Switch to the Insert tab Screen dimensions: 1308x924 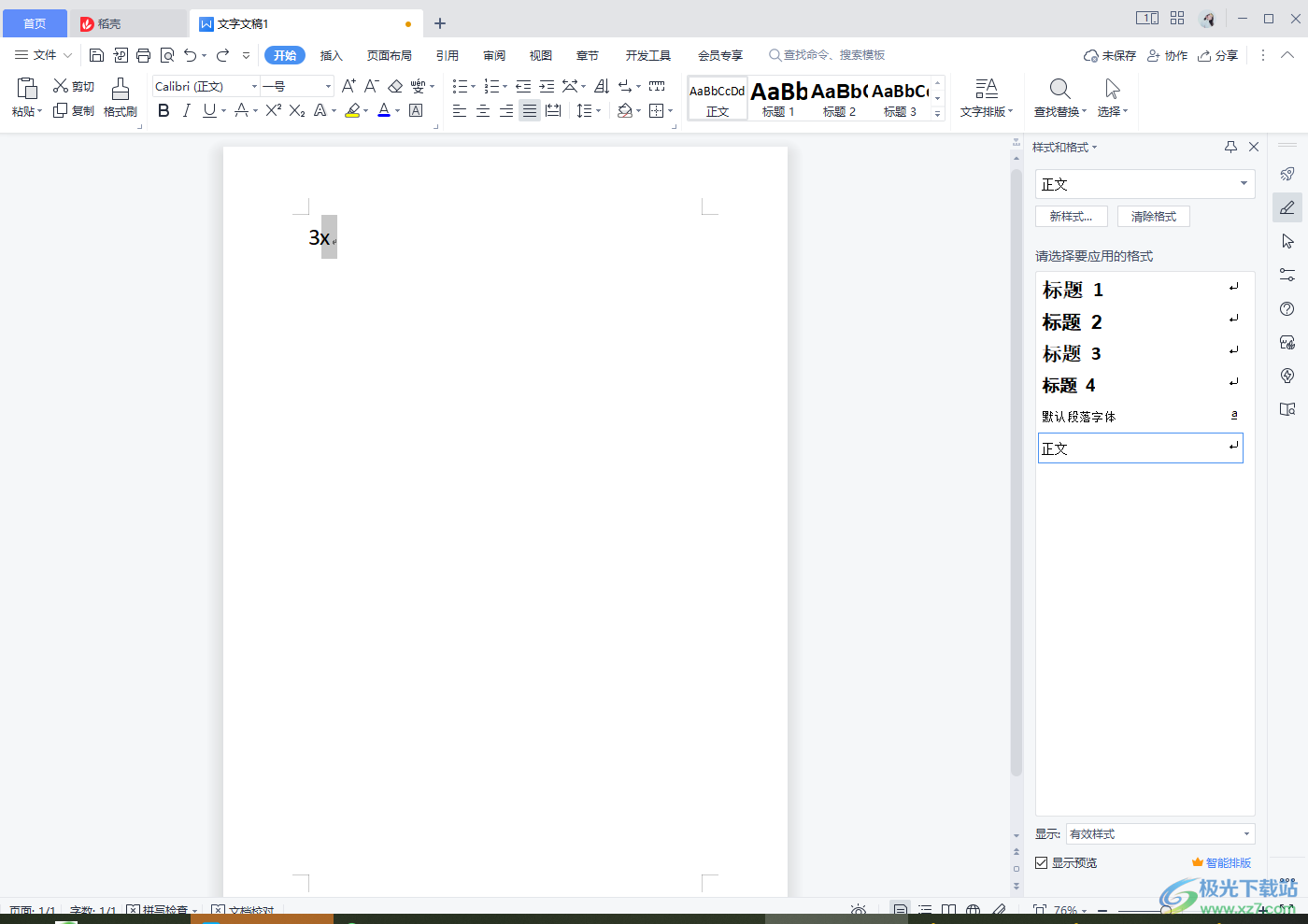(332, 55)
